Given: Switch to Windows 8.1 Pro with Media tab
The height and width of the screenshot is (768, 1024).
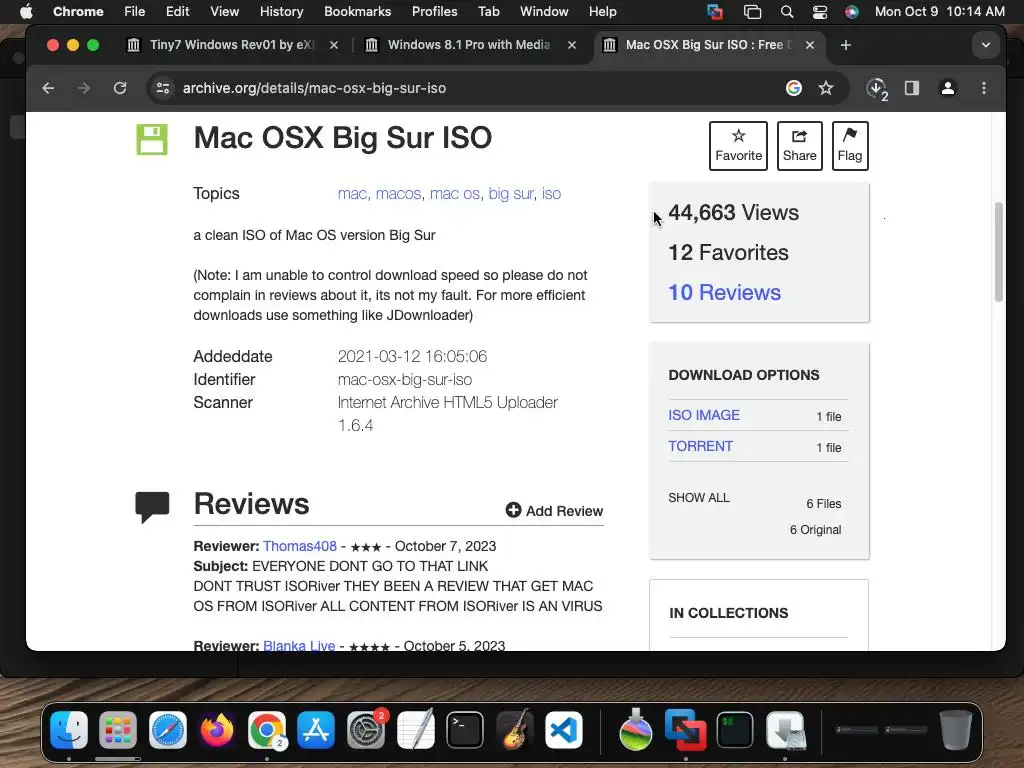Looking at the screenshot, I should click(469, 45).
